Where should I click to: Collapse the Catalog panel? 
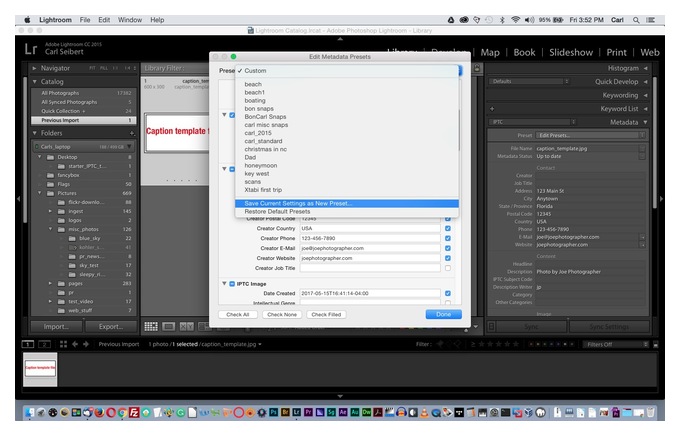[35, 82]
